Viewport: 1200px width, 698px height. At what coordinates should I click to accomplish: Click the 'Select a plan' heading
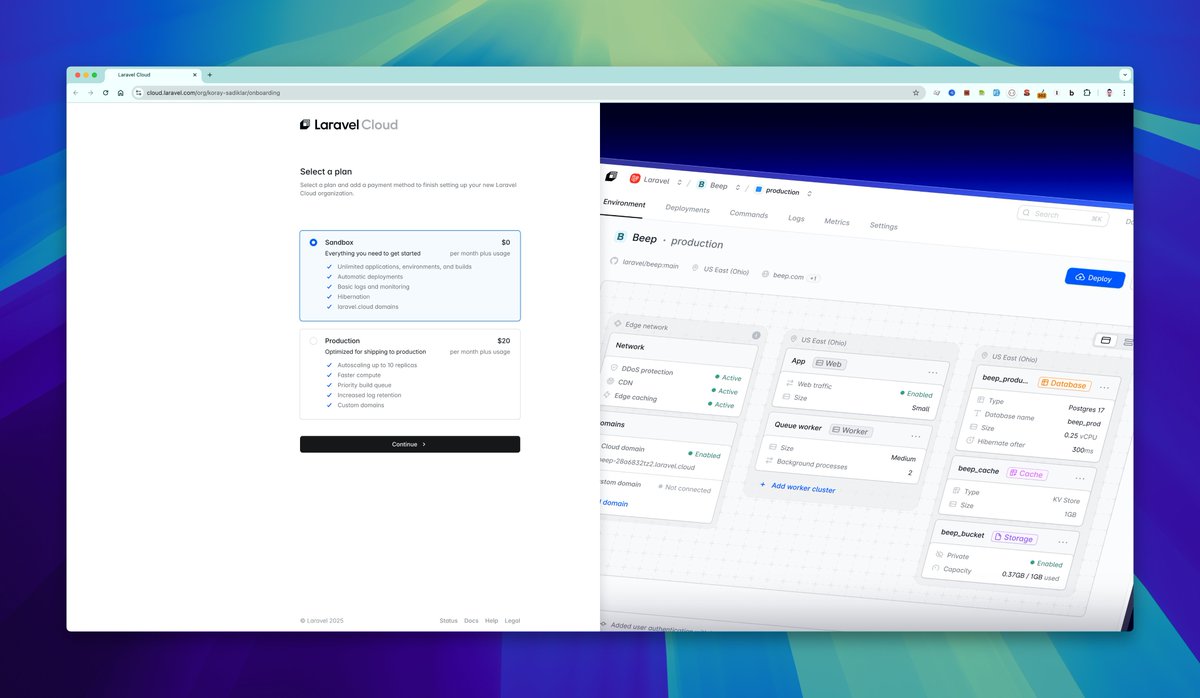pos(326,171)
